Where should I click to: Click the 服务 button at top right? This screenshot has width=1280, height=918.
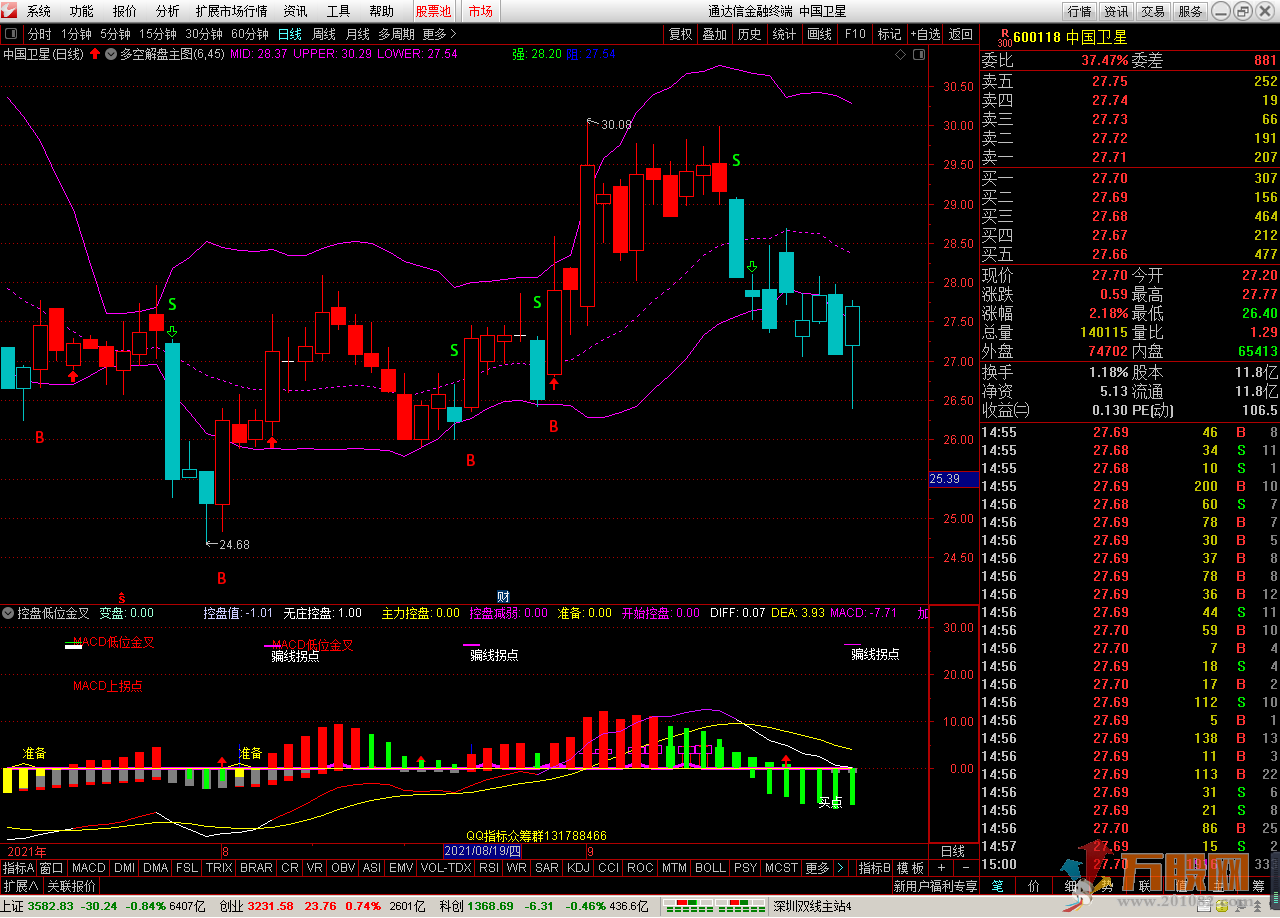point(1190,11)
